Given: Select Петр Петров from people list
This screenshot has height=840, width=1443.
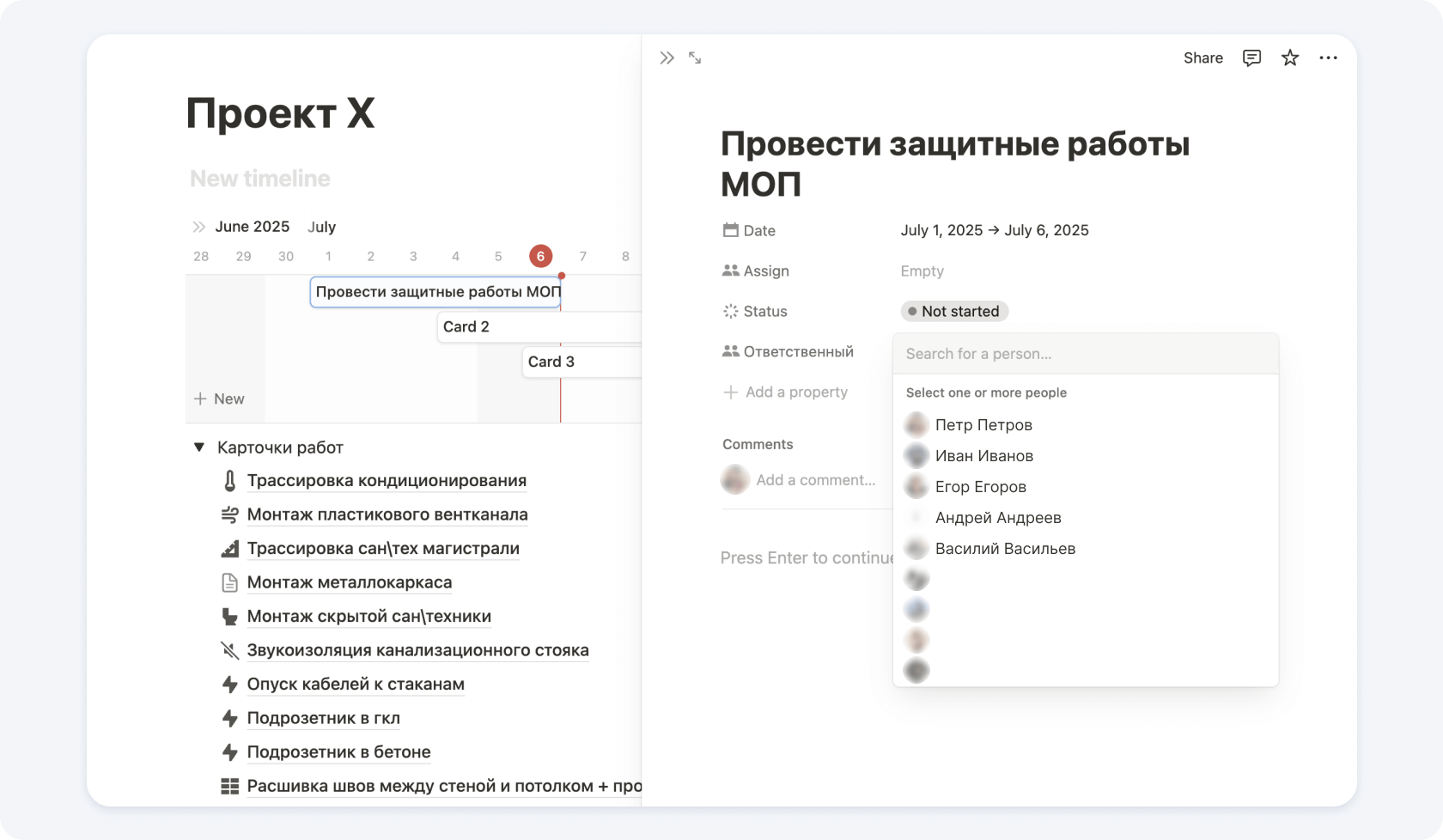Looking at the screenshot, I should (983, 425).
